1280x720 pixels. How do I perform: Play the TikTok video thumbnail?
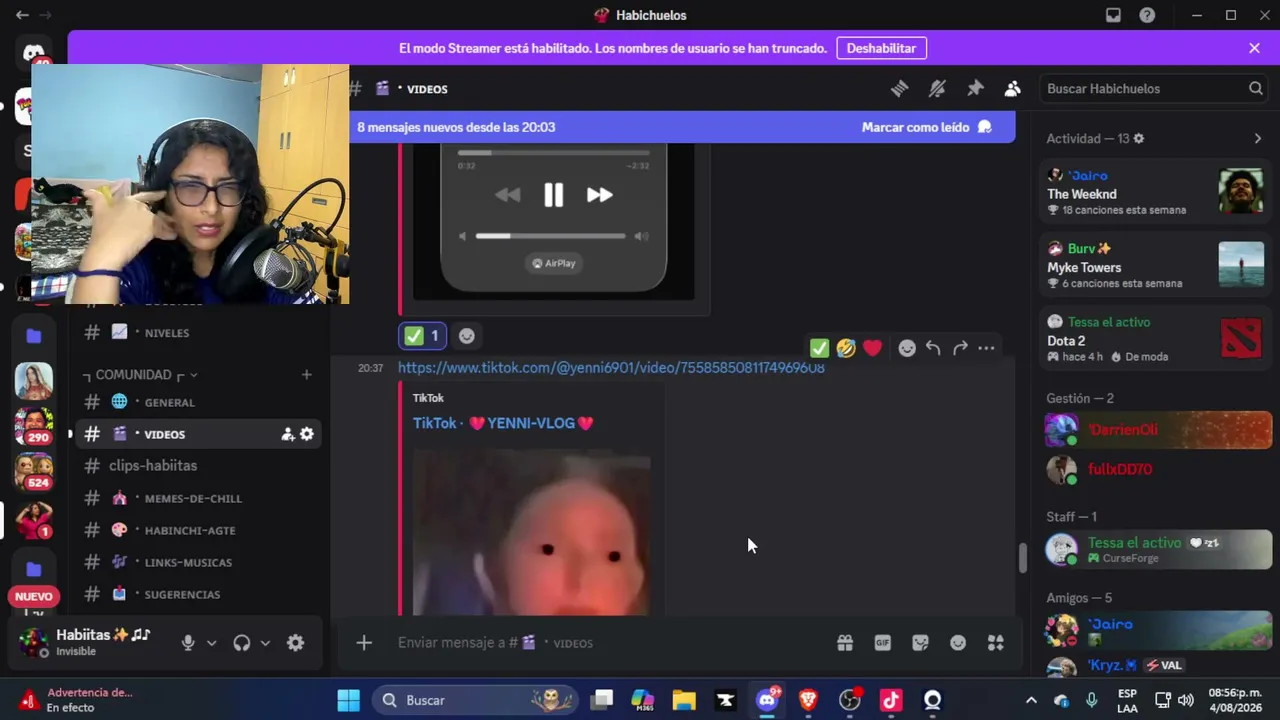[531, 532]
